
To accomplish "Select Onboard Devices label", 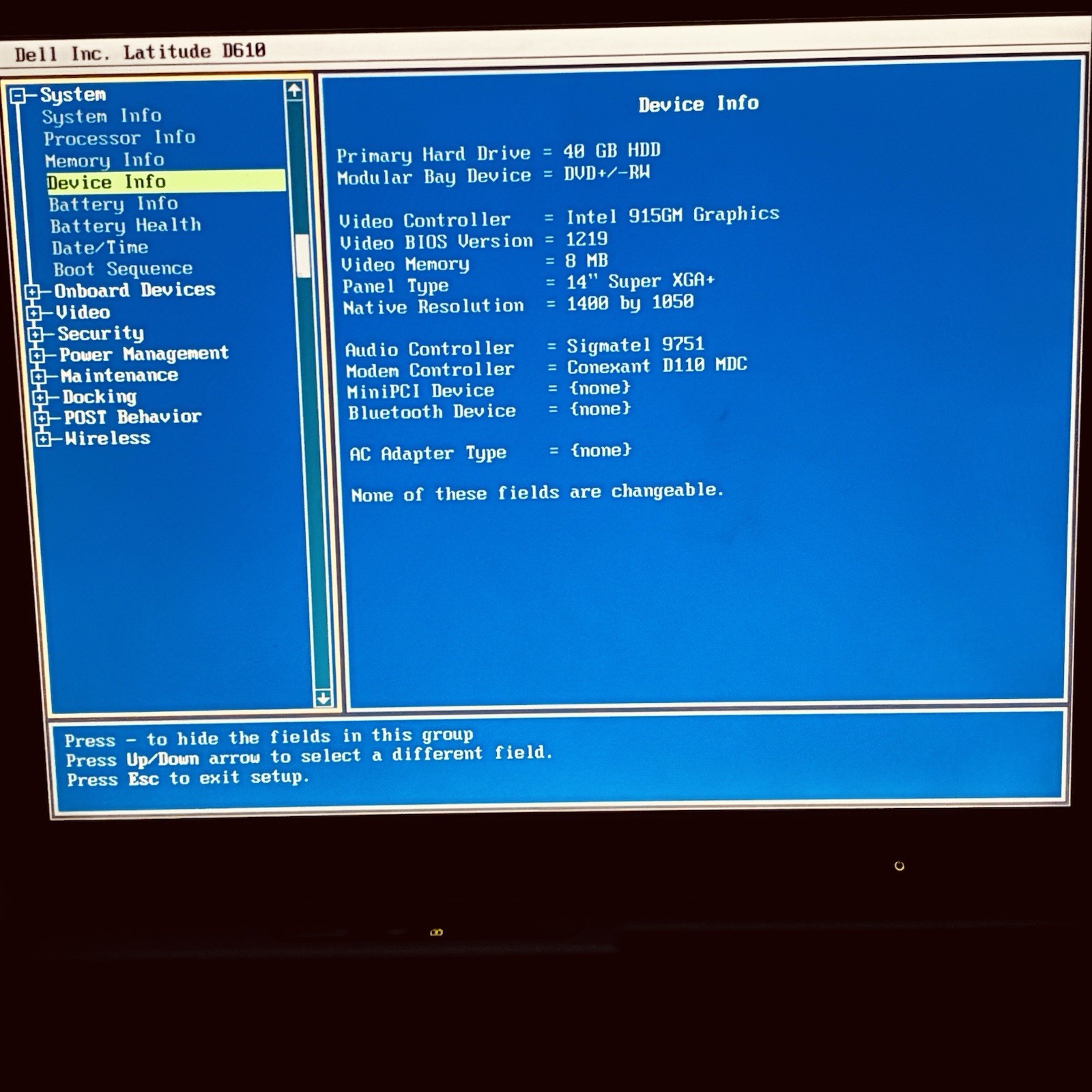I will (x=134, y=290).
